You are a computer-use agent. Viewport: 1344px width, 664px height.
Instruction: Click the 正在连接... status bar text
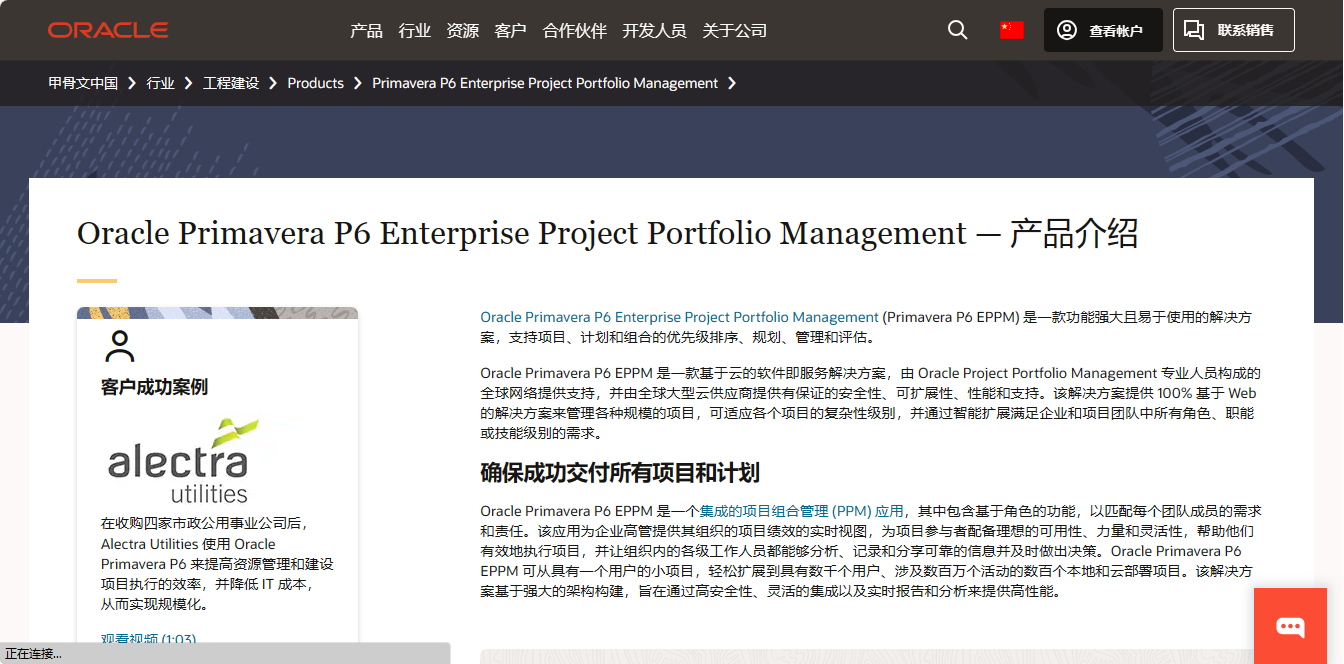click(33, 654)
